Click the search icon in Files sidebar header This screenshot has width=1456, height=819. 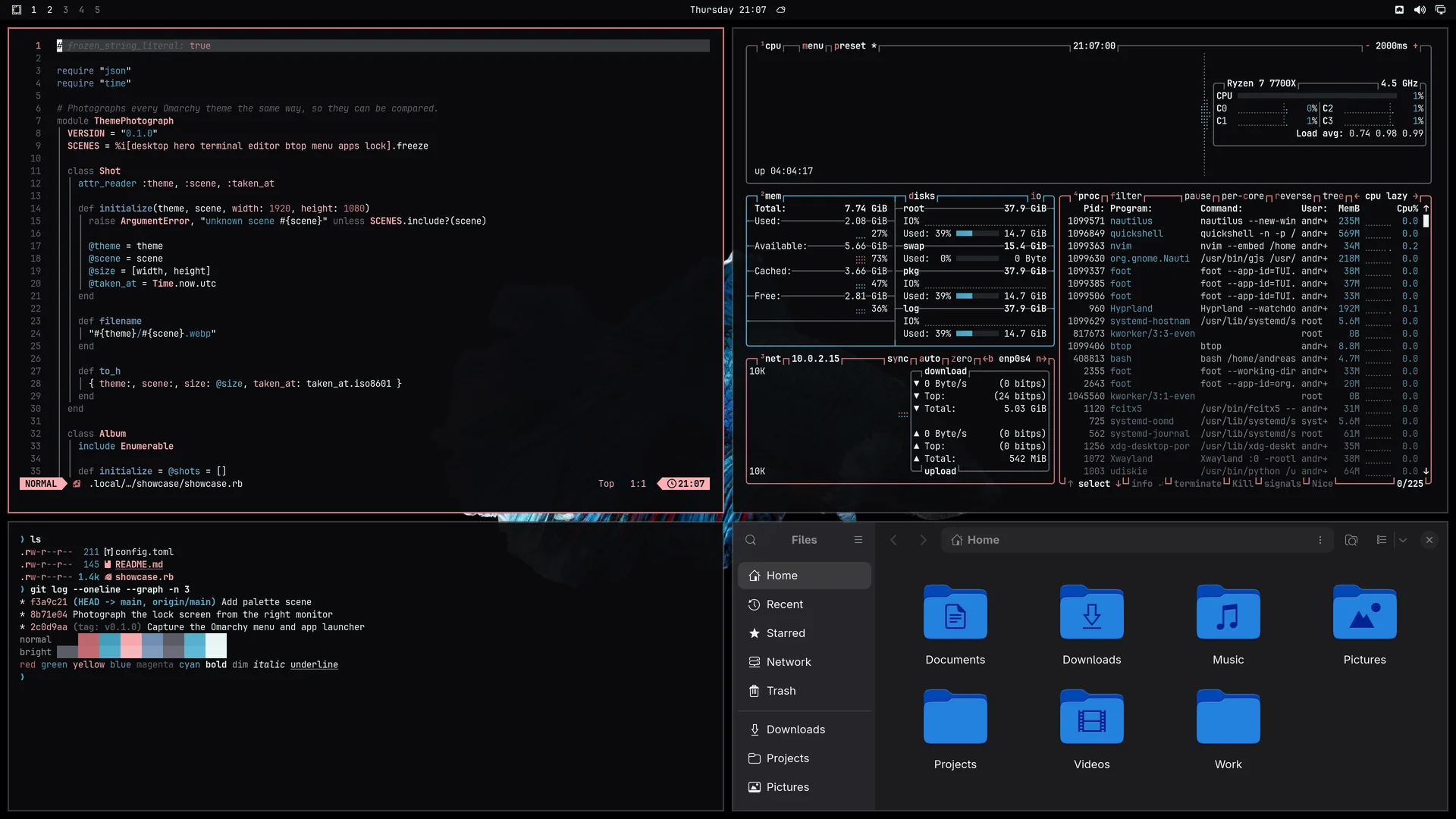click(x=751, y=540)
